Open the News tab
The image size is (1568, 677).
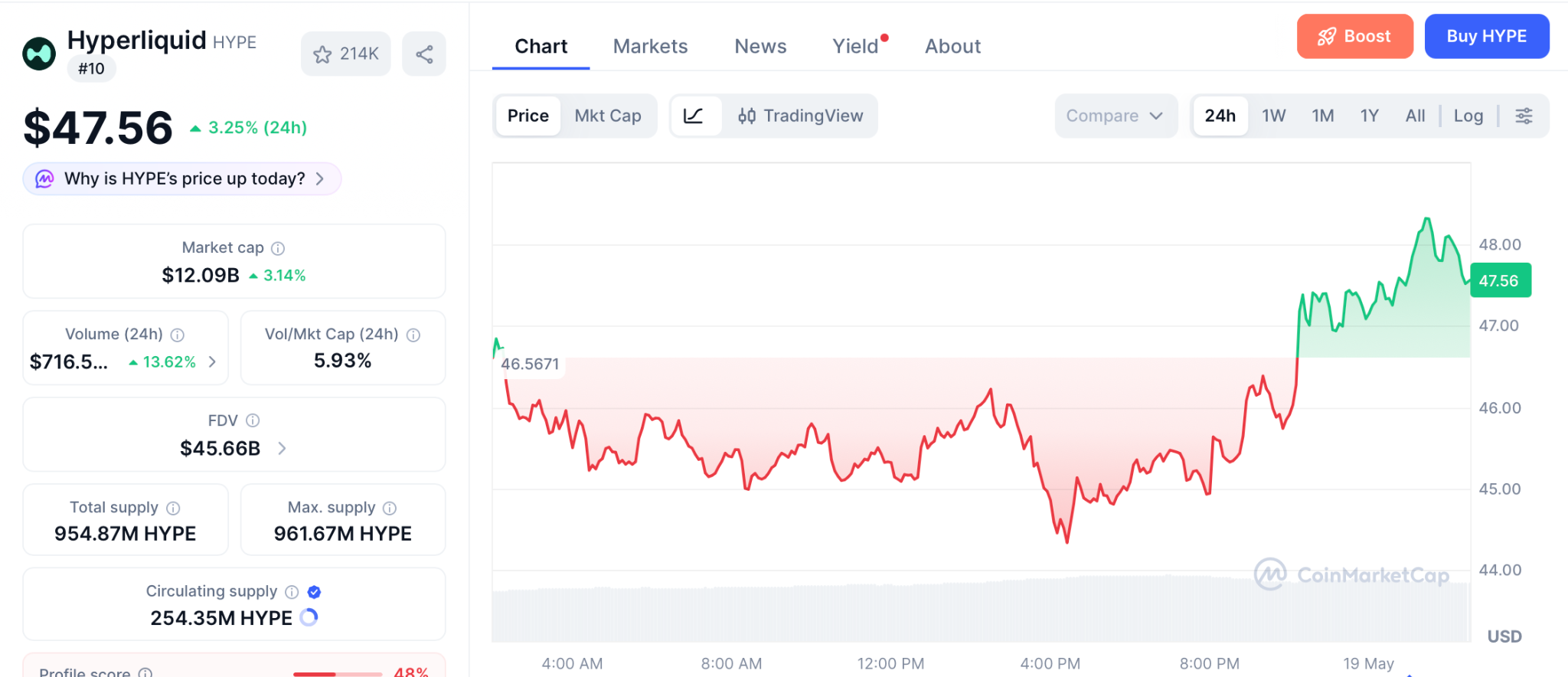[x=760, y=46]
